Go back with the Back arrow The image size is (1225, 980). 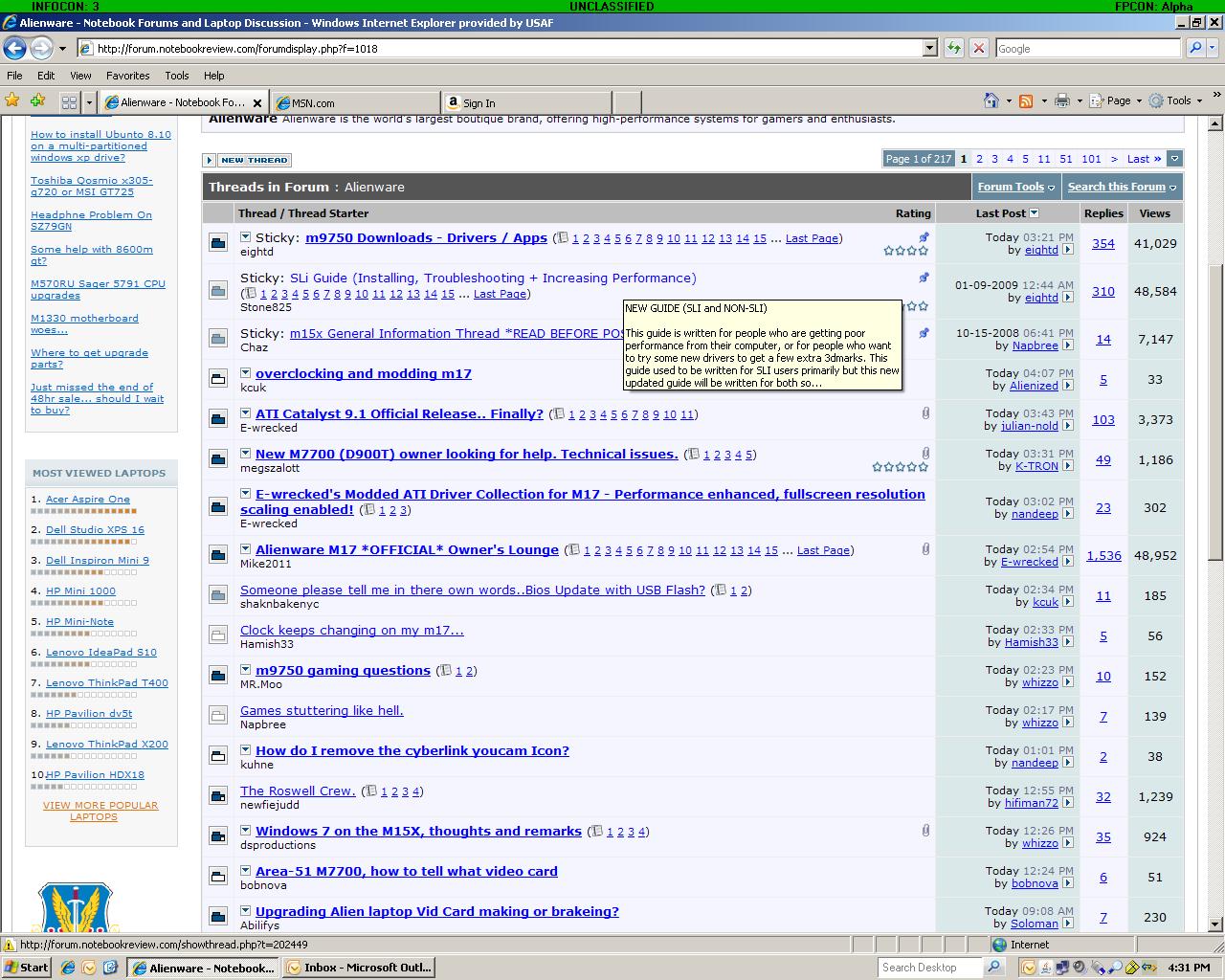coord(14,48)
